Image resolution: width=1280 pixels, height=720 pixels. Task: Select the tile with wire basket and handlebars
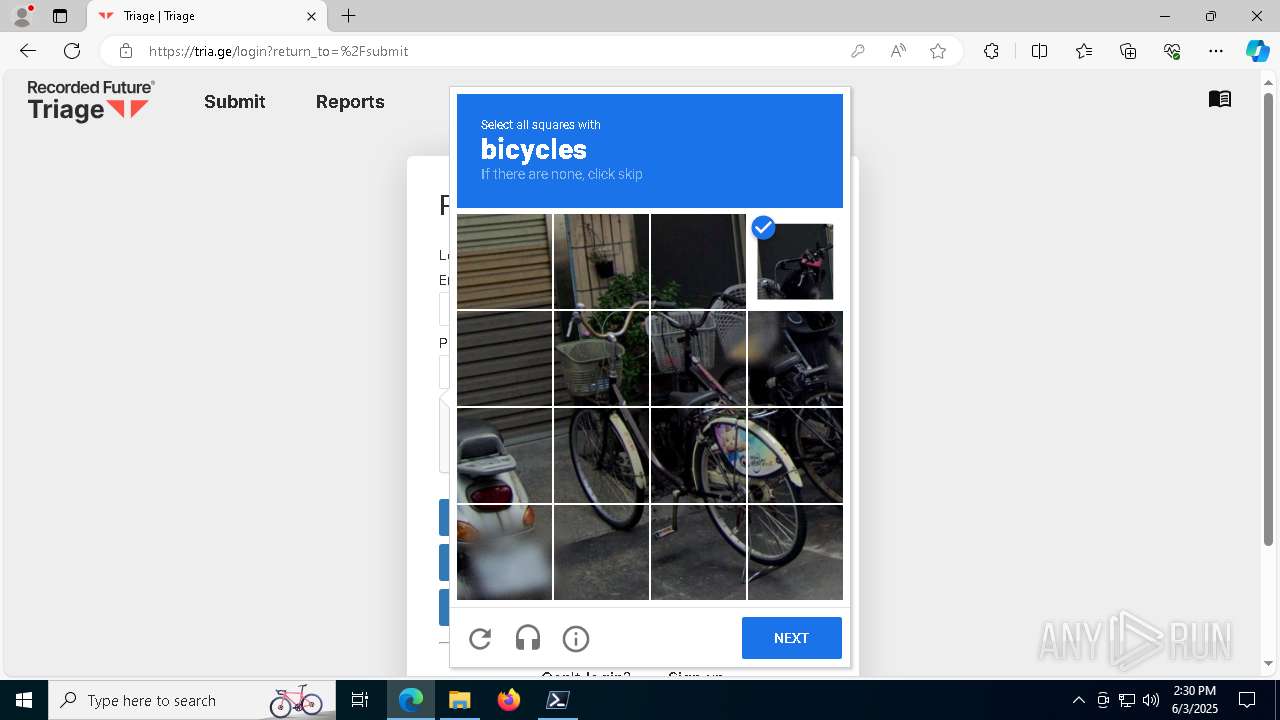tap(698, 358)
